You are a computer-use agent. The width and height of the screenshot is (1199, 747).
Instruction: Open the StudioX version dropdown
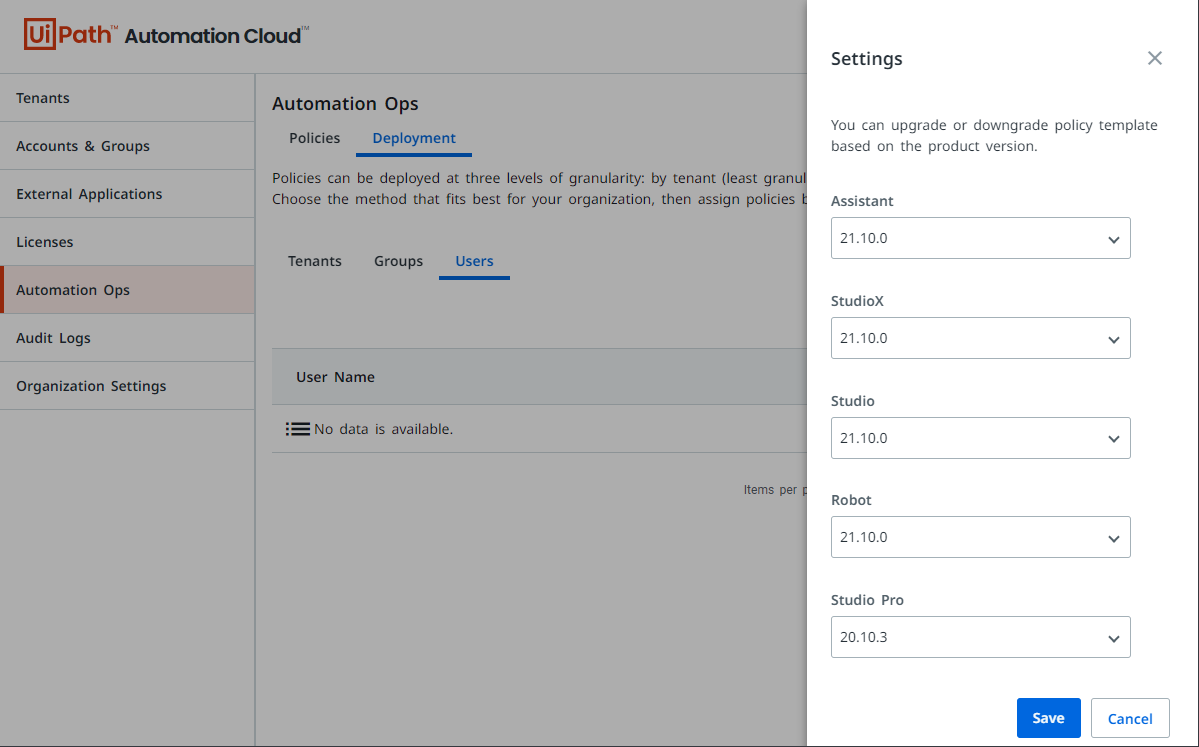[980, 338]
